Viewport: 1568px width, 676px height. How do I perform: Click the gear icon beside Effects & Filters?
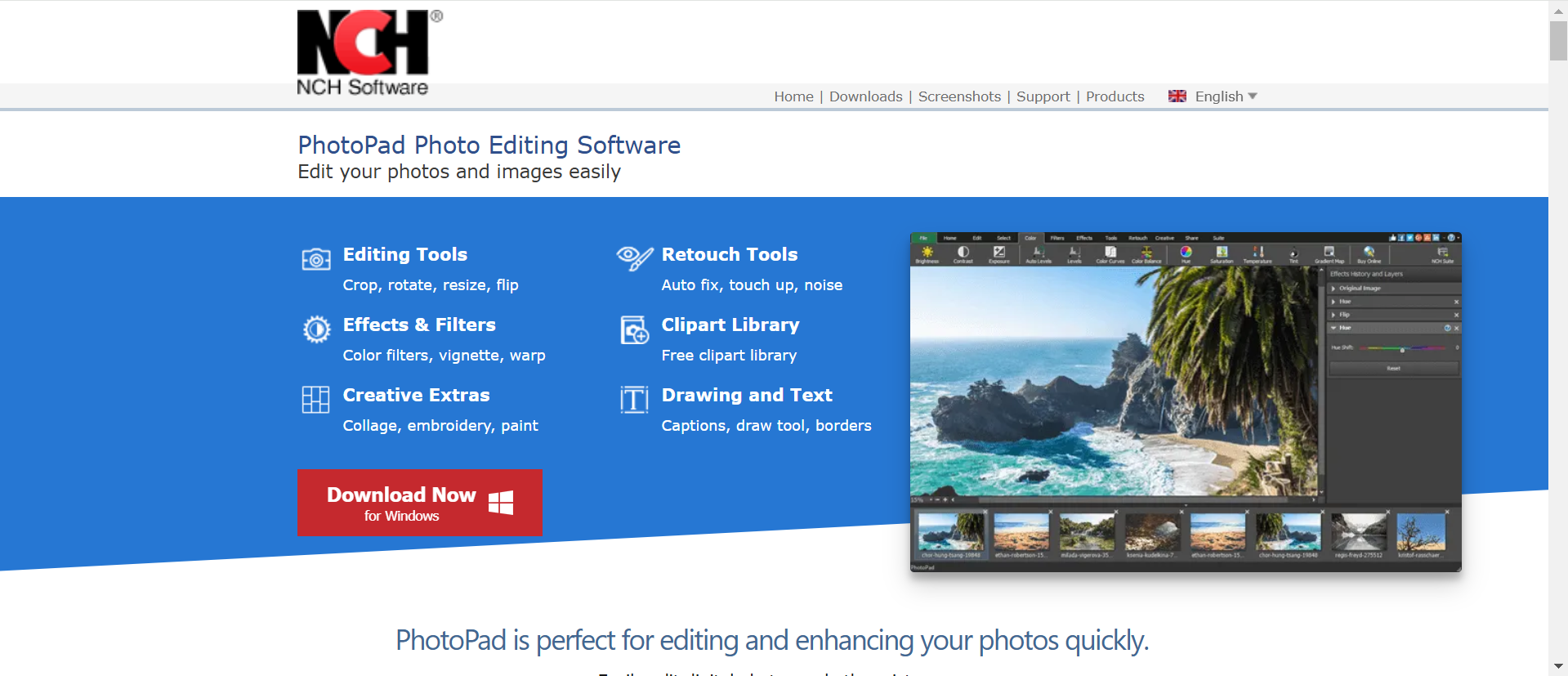(317, 329)
